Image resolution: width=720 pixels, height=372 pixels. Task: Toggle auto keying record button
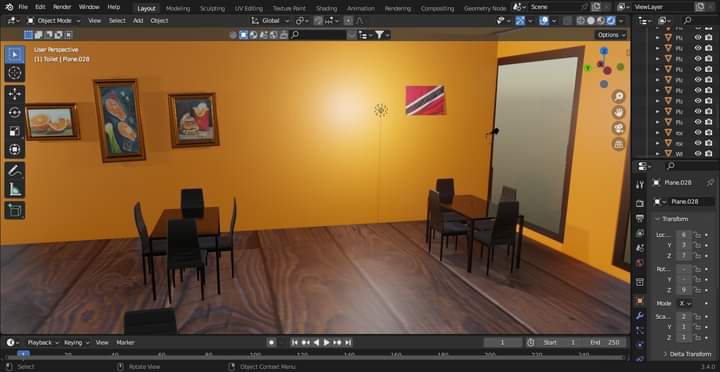tap(272, 343)
